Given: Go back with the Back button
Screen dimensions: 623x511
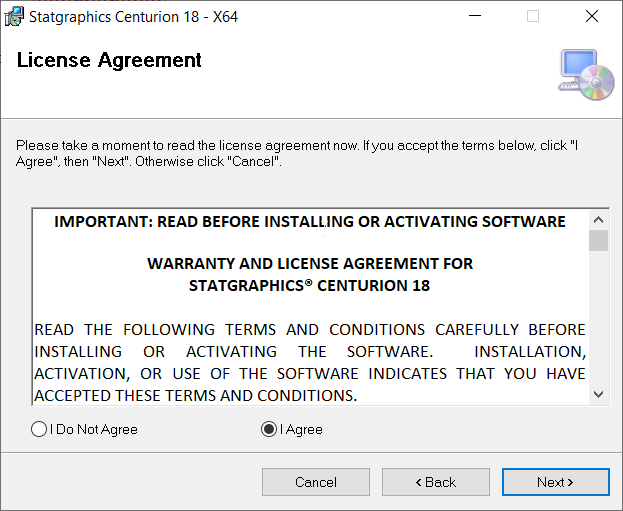Looking at the screenshot, I should coord(436,482).
